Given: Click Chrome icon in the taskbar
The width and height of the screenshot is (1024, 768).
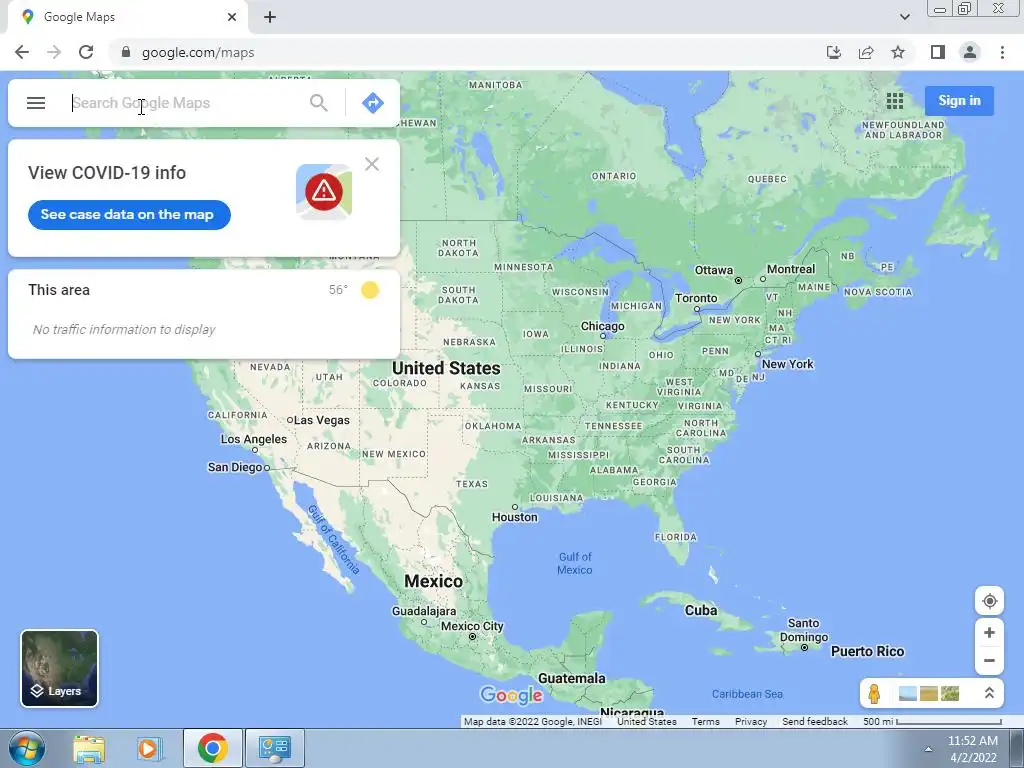Looking at the screenshot, I should tap(212, 748).
